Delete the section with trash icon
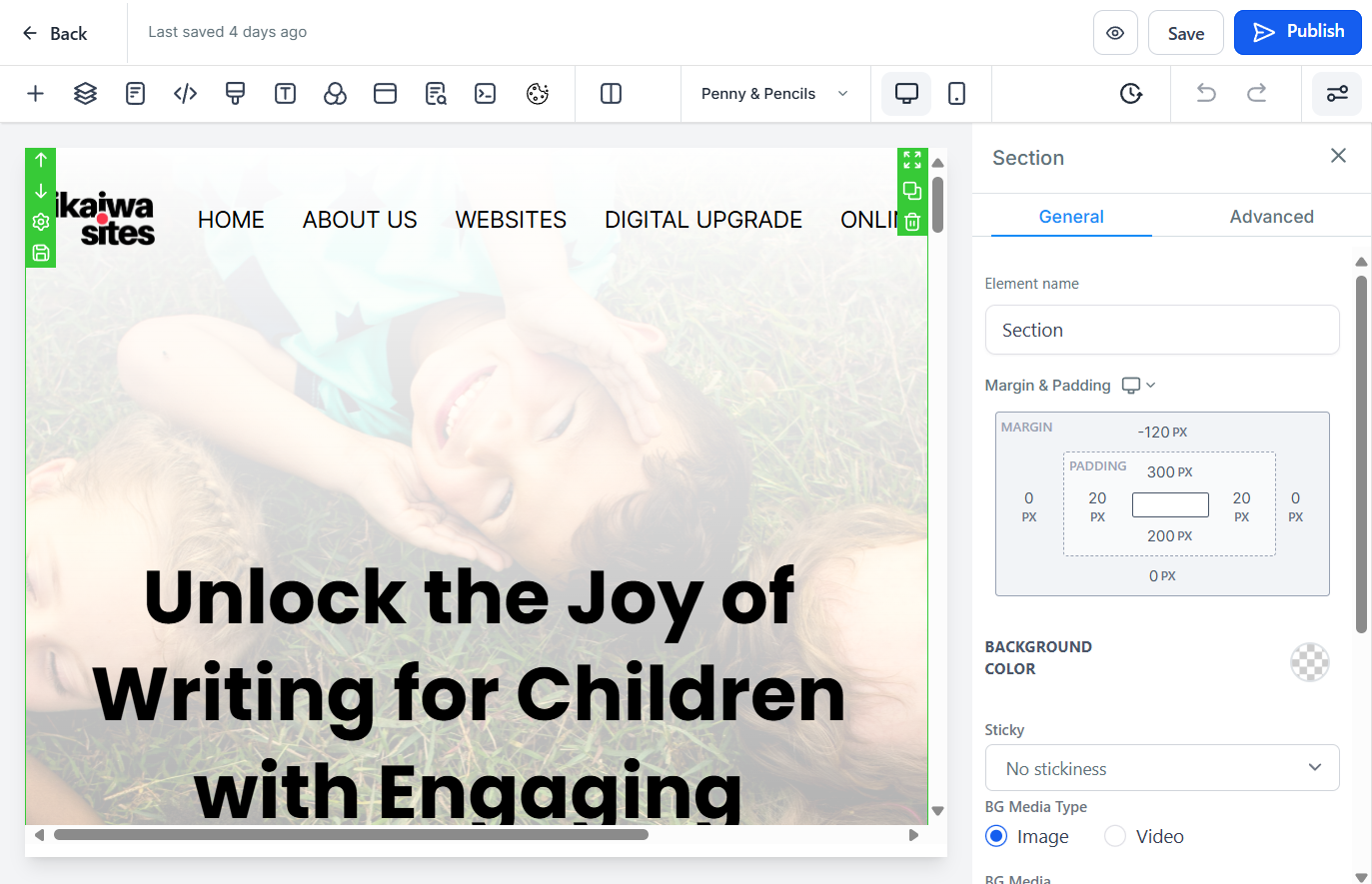The height and width of the screenshot is (884, 1372). [912, 222]
